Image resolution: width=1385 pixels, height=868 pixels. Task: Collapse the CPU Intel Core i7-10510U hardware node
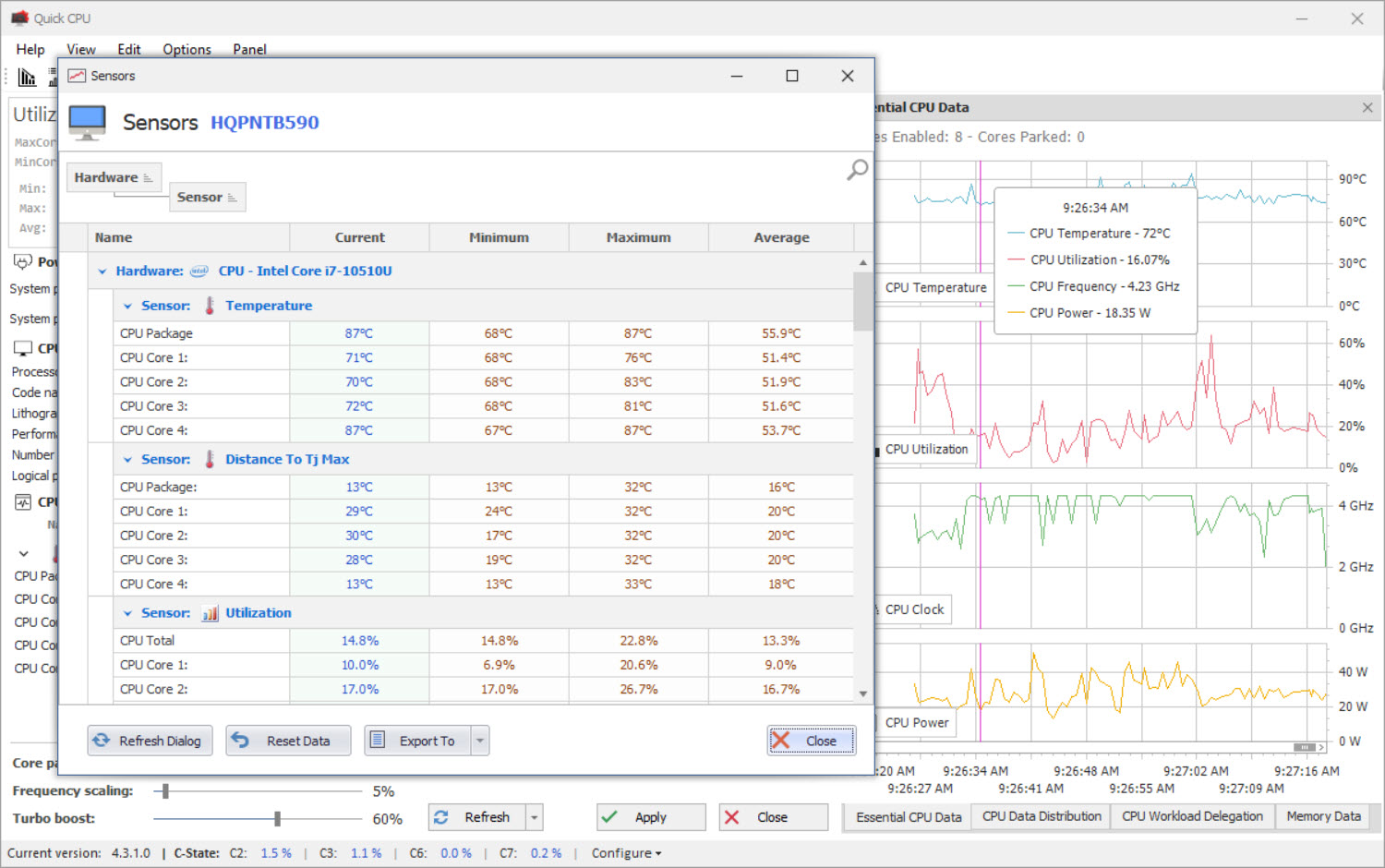pyautogui.click(x=102, y=271)
